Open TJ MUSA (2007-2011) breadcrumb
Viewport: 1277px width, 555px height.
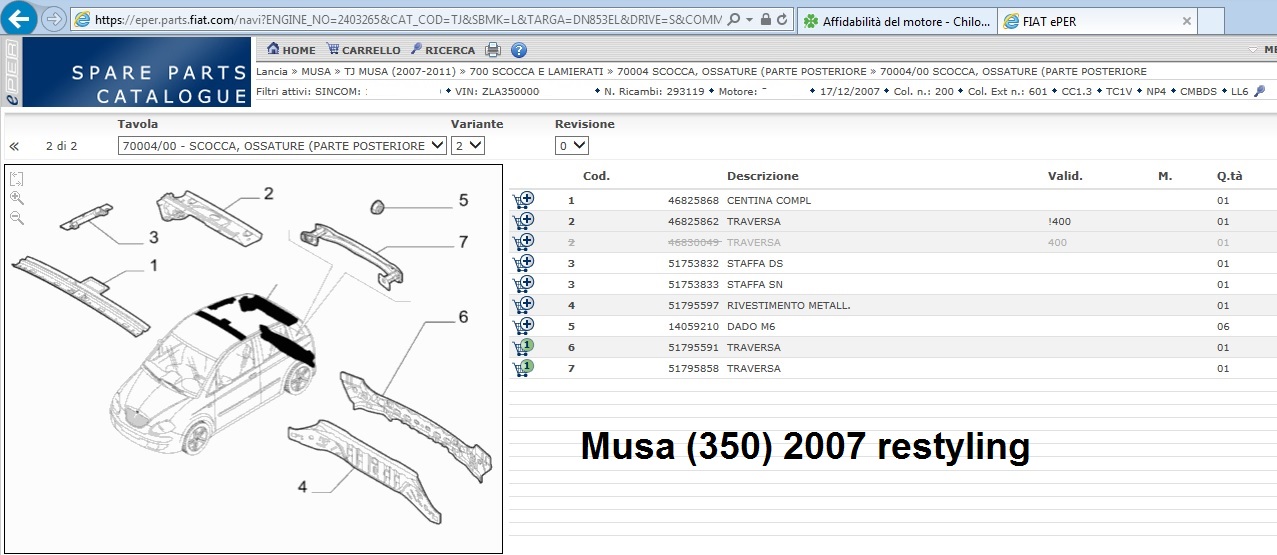coord(400,72)
